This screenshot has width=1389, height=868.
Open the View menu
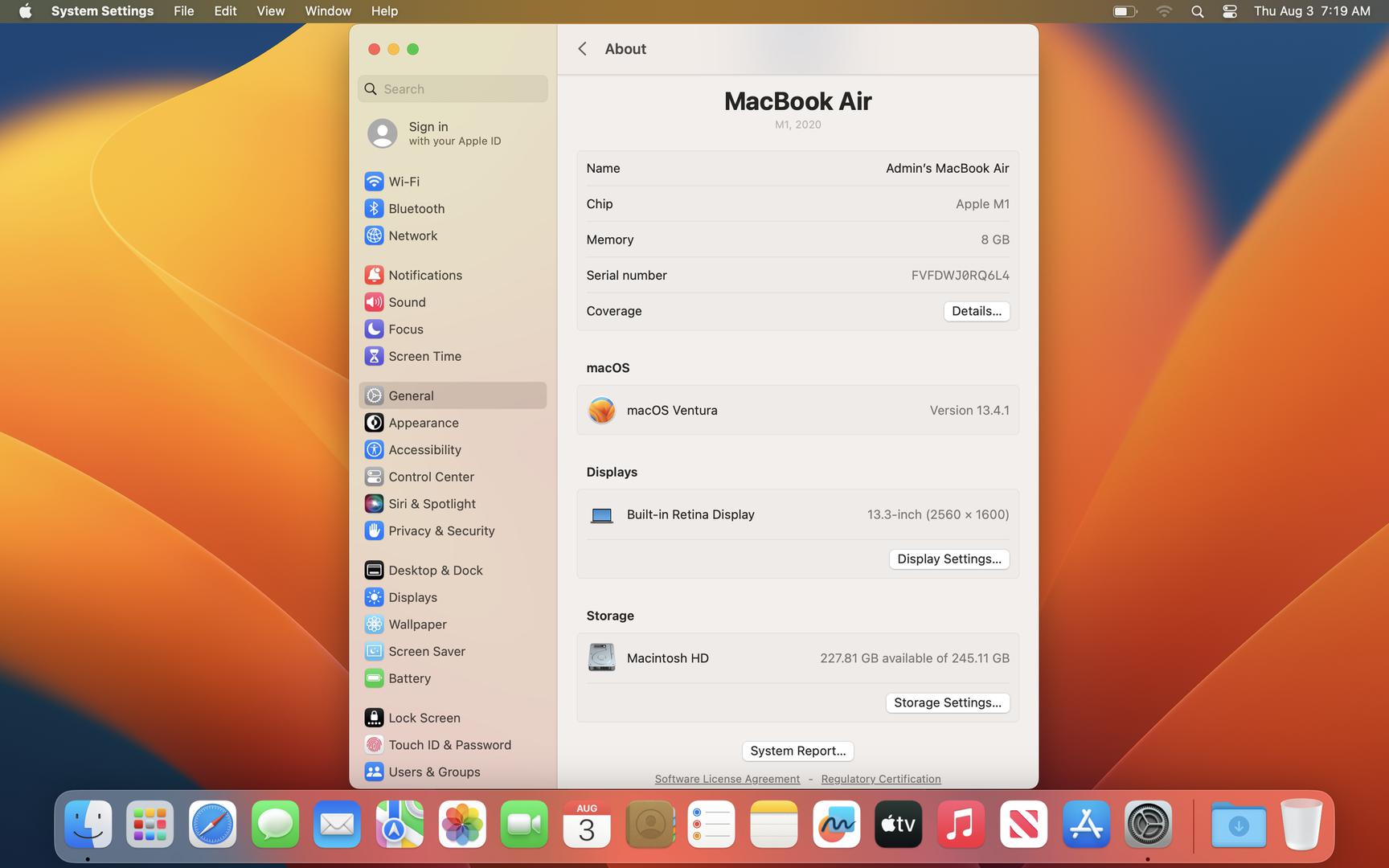tap(270, 11)
